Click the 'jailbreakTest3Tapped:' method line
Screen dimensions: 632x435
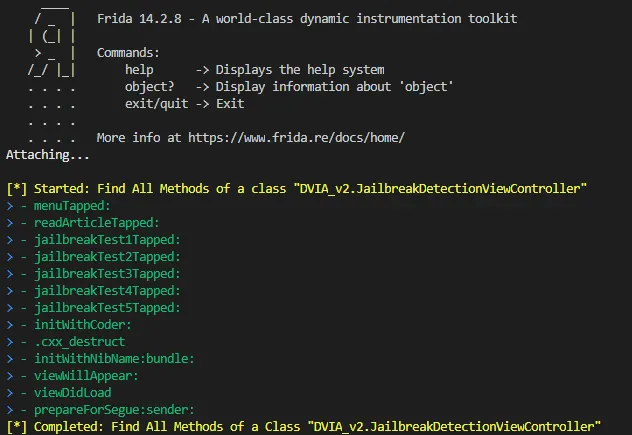click(94, 274)
